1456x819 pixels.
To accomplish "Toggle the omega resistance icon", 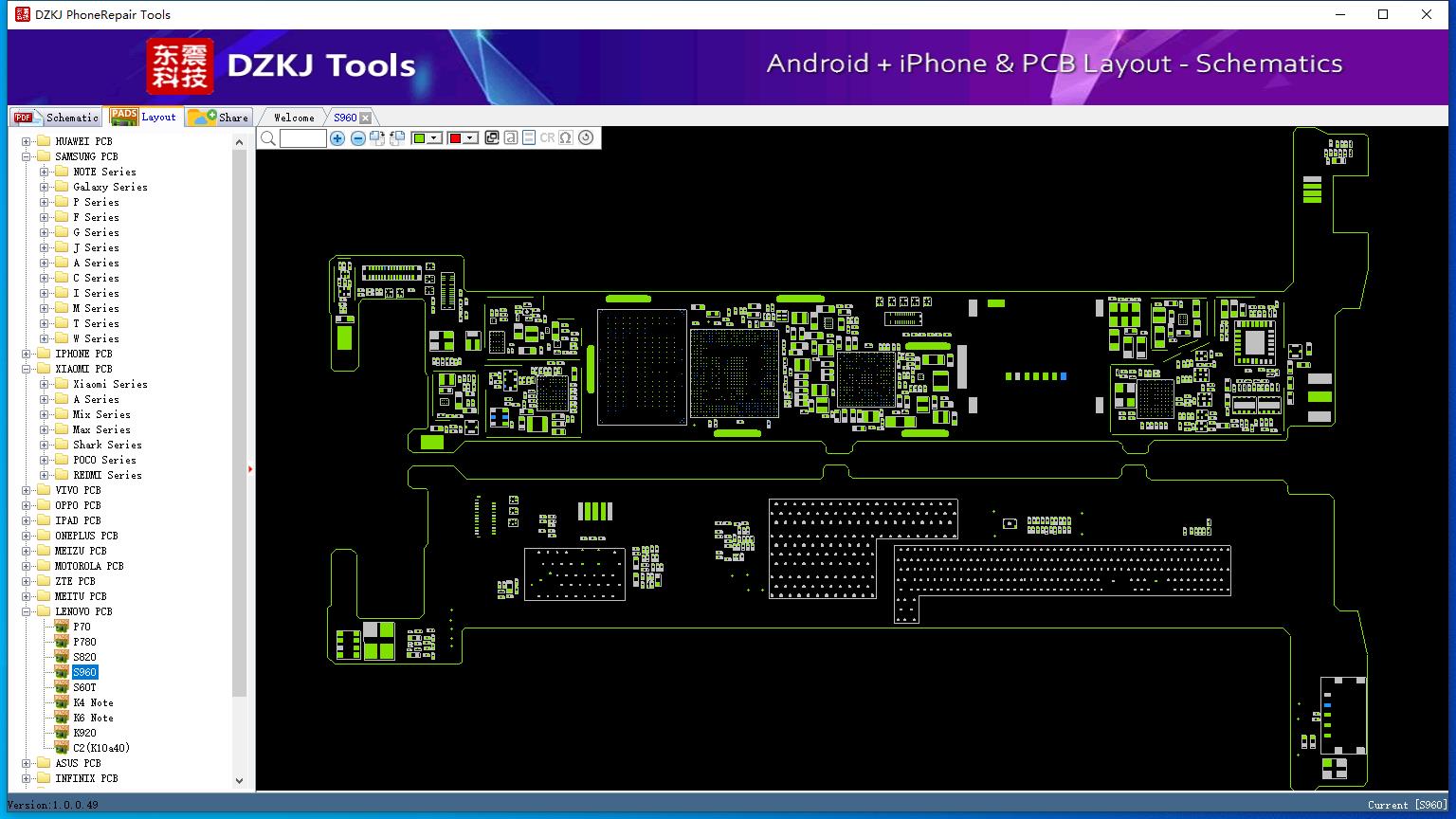I will click(566, 137).
